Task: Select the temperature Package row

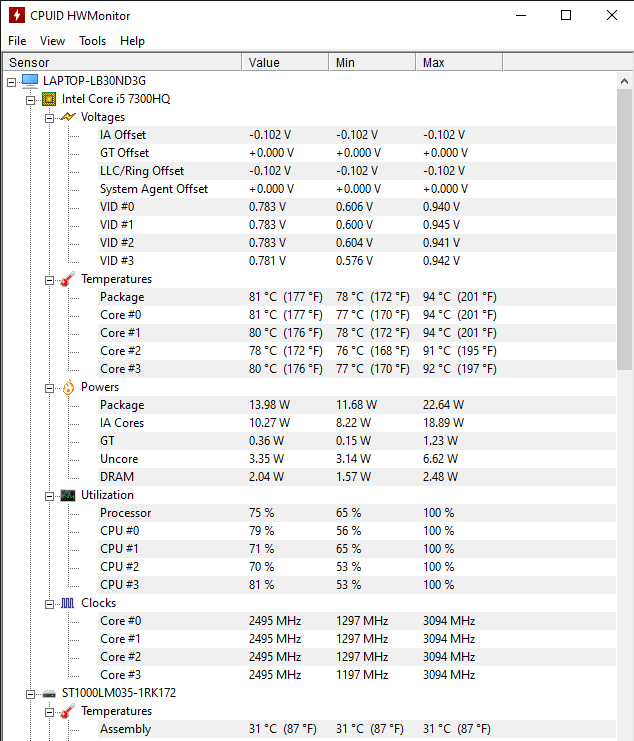Action: coord(357,297)
